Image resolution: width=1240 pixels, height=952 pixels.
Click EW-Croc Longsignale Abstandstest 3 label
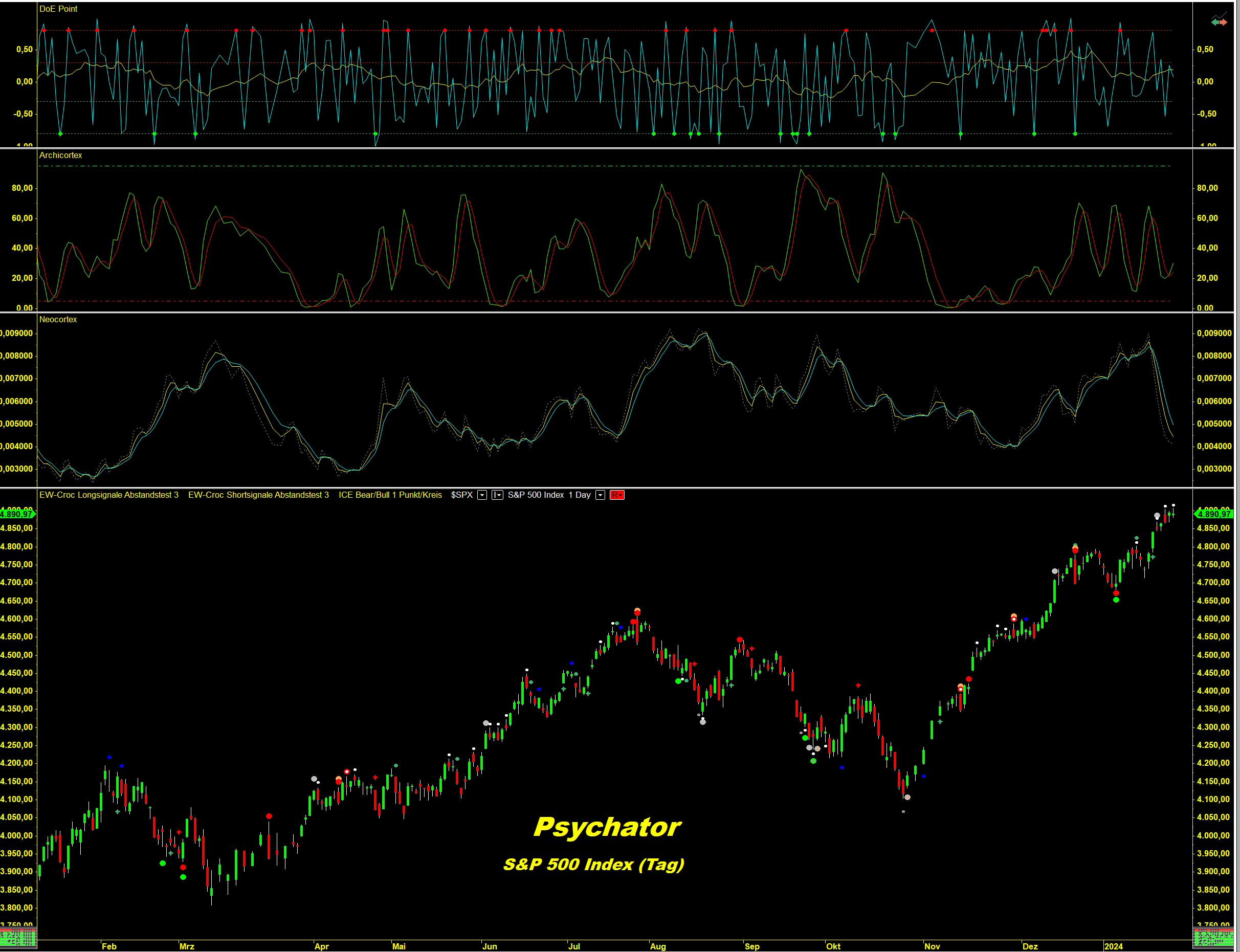point(109,495)
